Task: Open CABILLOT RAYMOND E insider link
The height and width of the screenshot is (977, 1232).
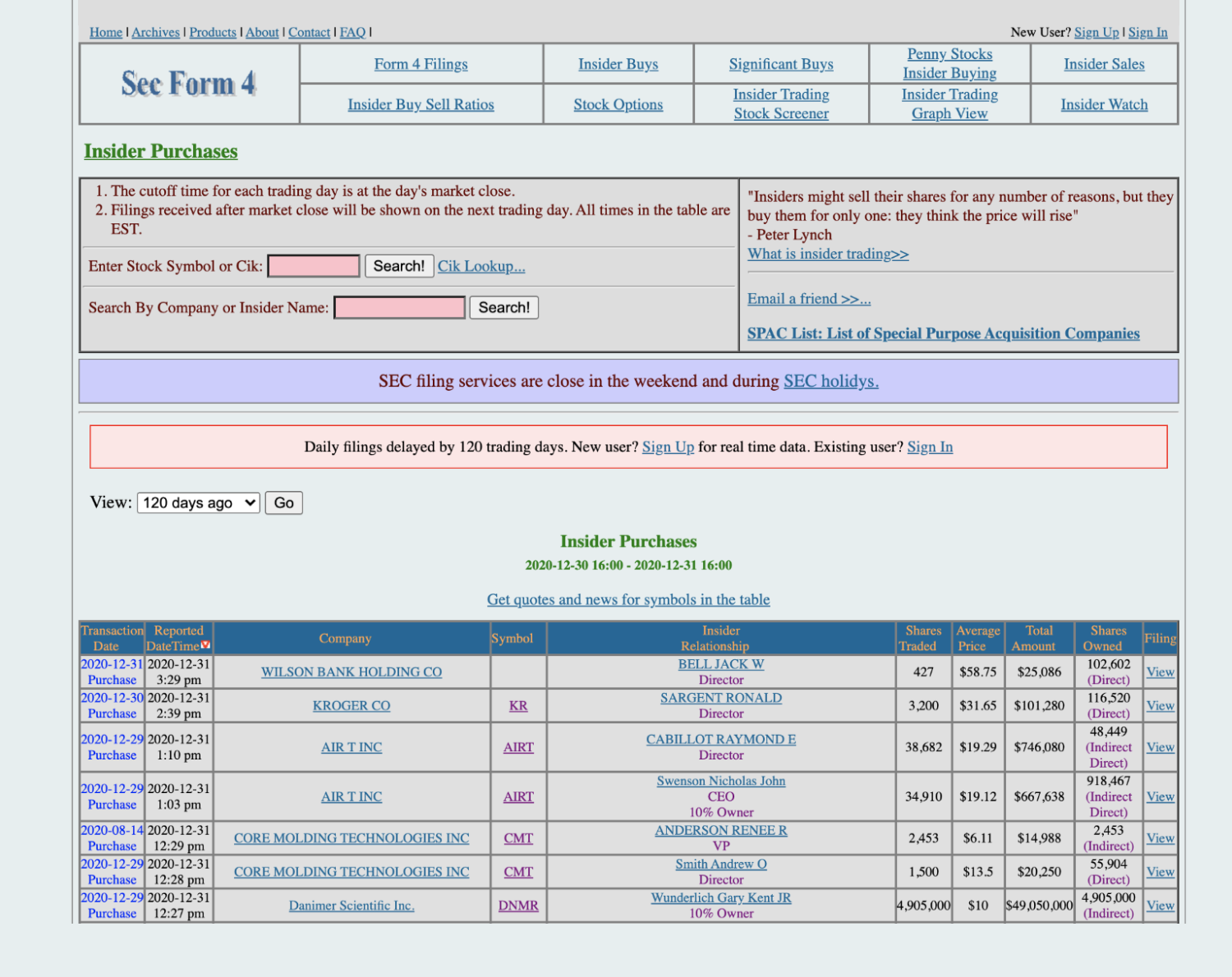Action: pos(721,739)
